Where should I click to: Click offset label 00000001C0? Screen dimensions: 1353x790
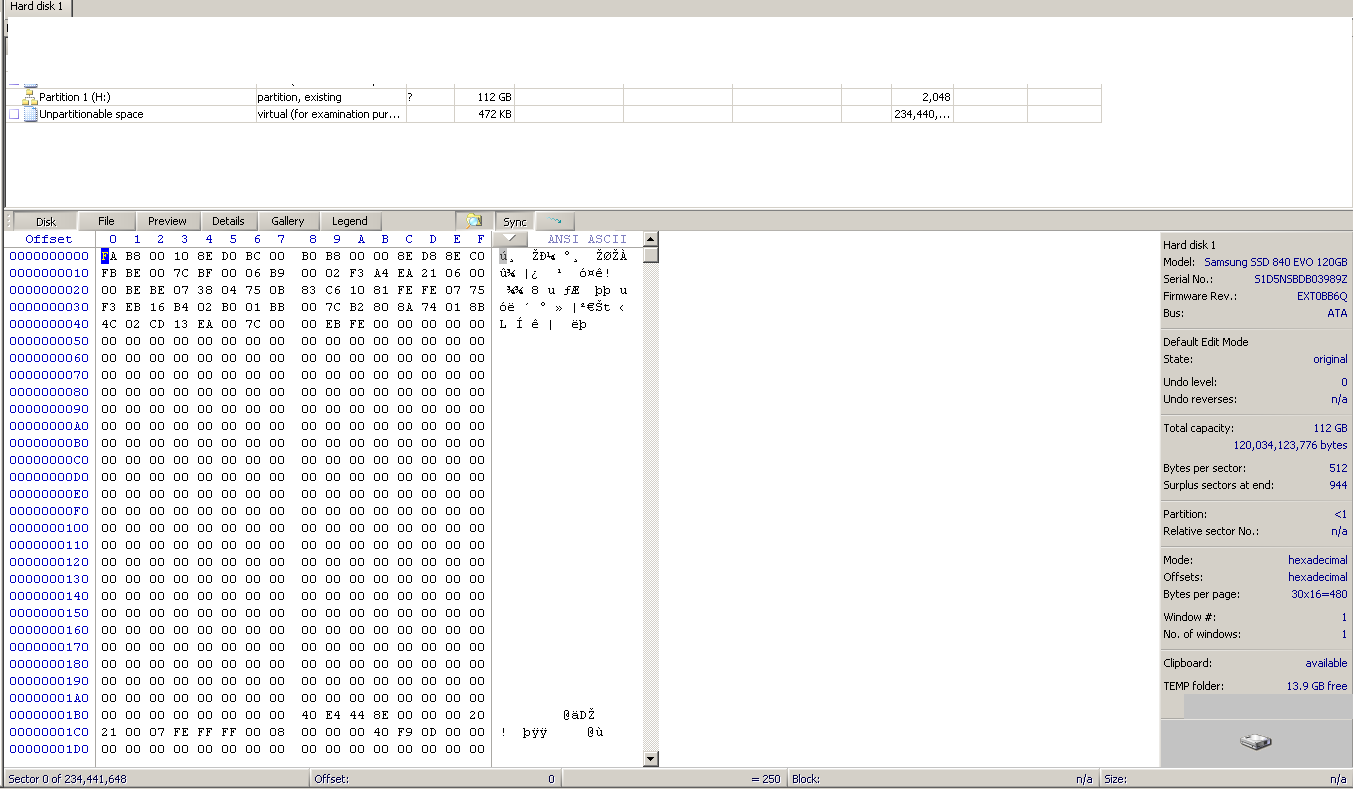click(49, 732)
